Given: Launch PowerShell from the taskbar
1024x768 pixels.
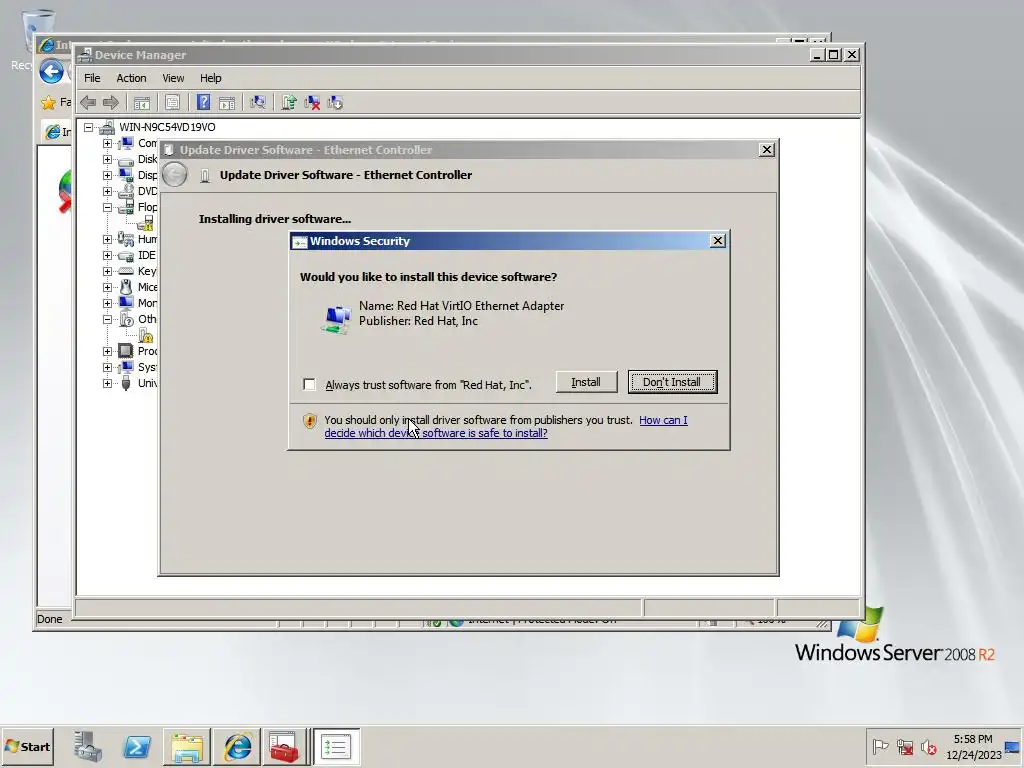Looking at the screenshot, I should click(x=137, y=746).
